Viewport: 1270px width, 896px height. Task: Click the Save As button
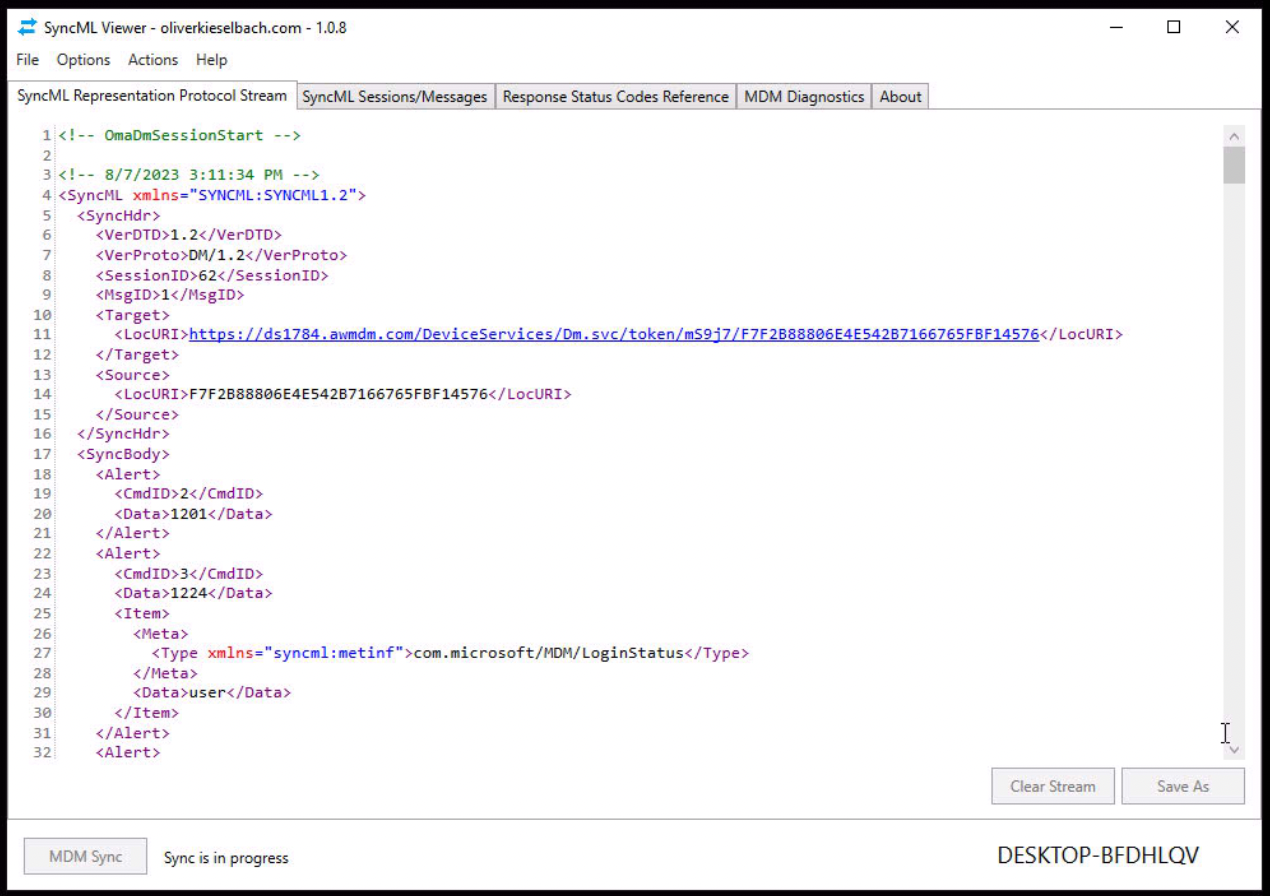click(1183, 786)
